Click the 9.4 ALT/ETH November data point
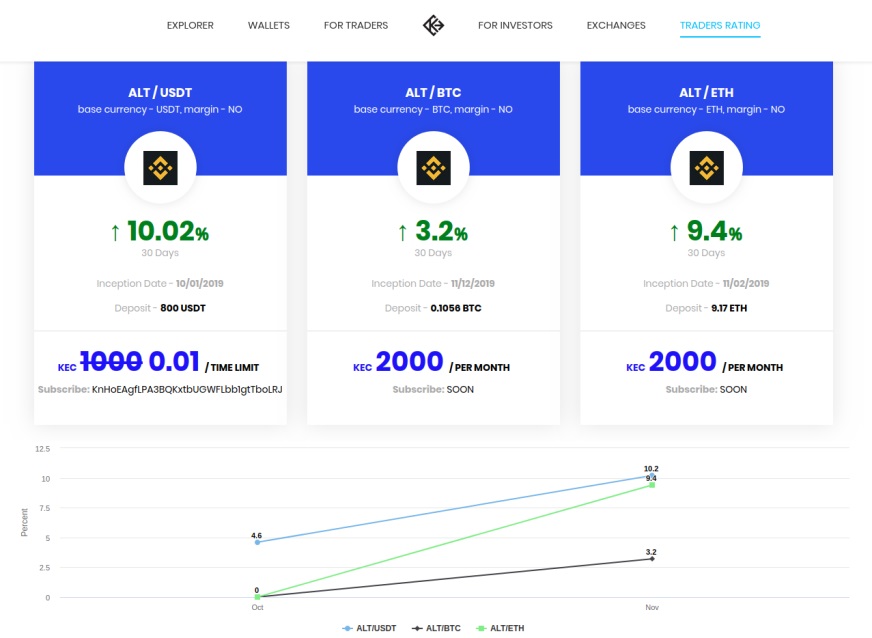872x638 pixels. pos(652,485)
